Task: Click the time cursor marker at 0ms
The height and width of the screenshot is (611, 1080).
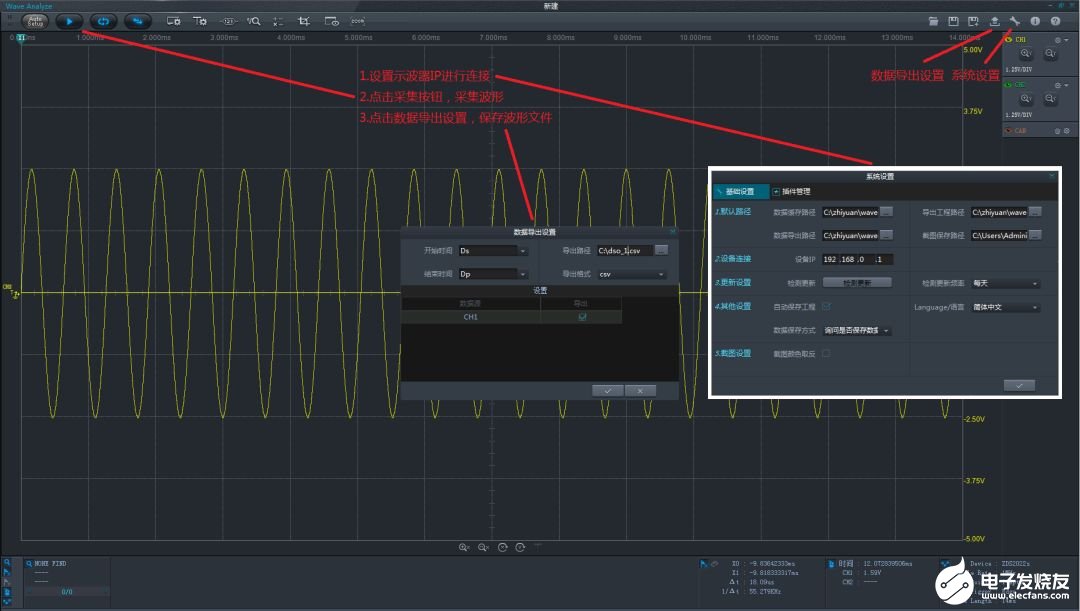Action: pos(21,38)
